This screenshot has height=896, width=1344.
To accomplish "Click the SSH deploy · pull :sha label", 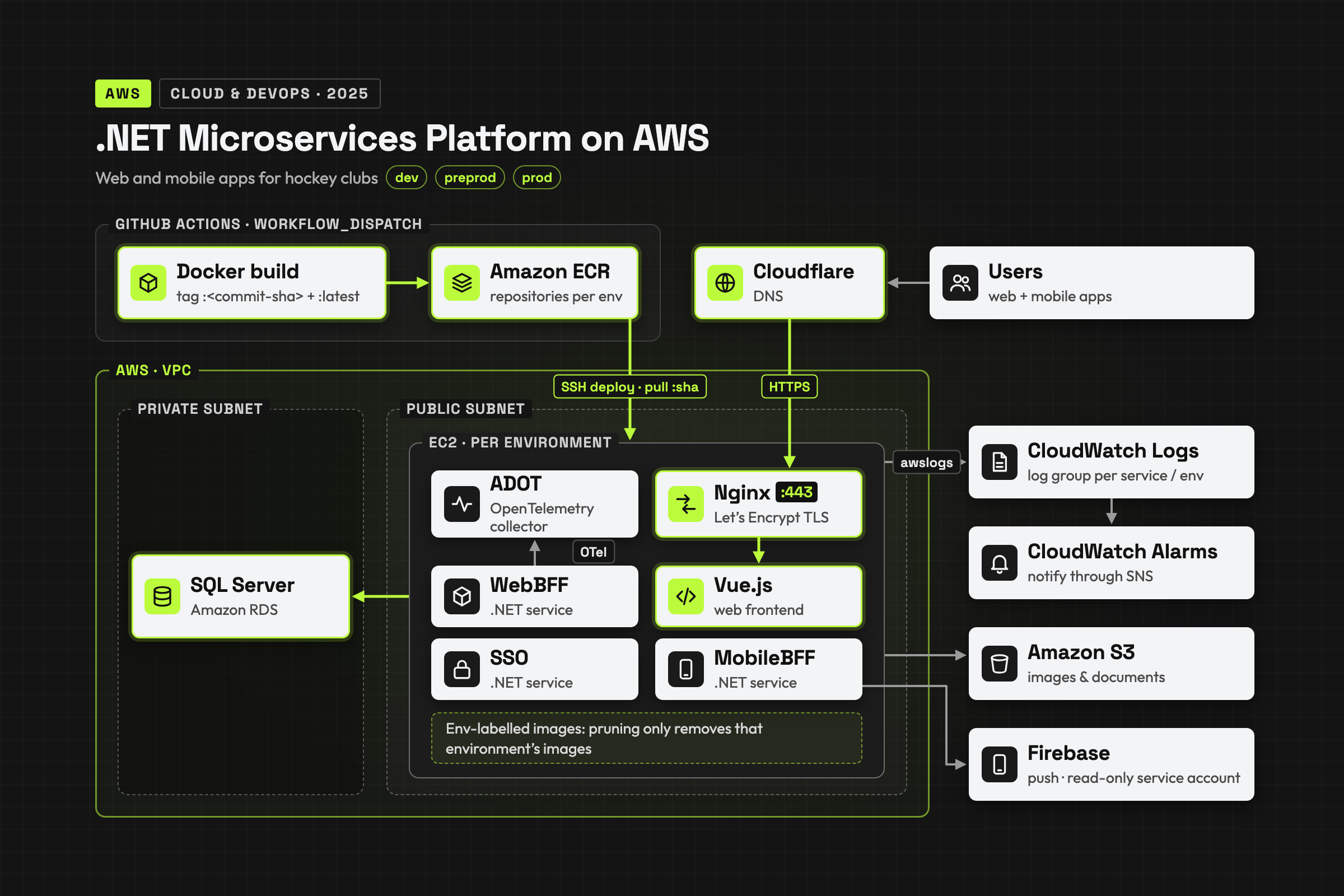I will (629, 387).
